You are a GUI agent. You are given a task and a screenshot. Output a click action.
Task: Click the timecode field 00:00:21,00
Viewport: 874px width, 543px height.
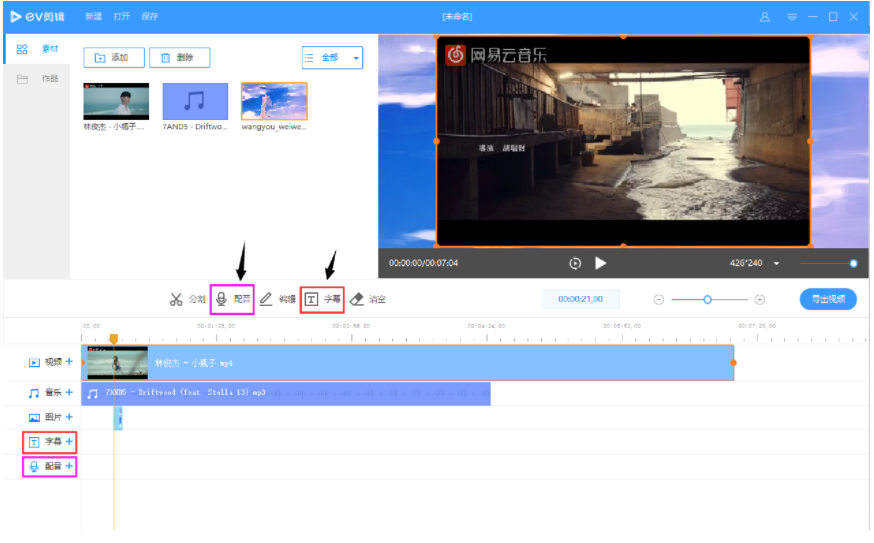[580, 299]
